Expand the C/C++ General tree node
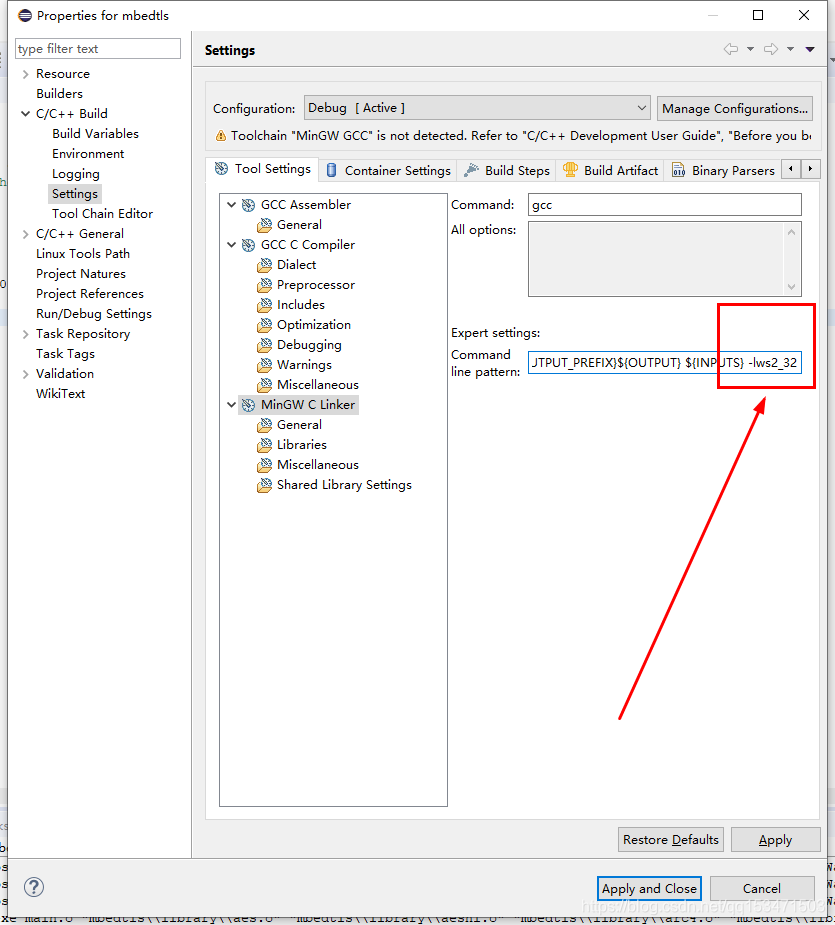 pos(25,234)
